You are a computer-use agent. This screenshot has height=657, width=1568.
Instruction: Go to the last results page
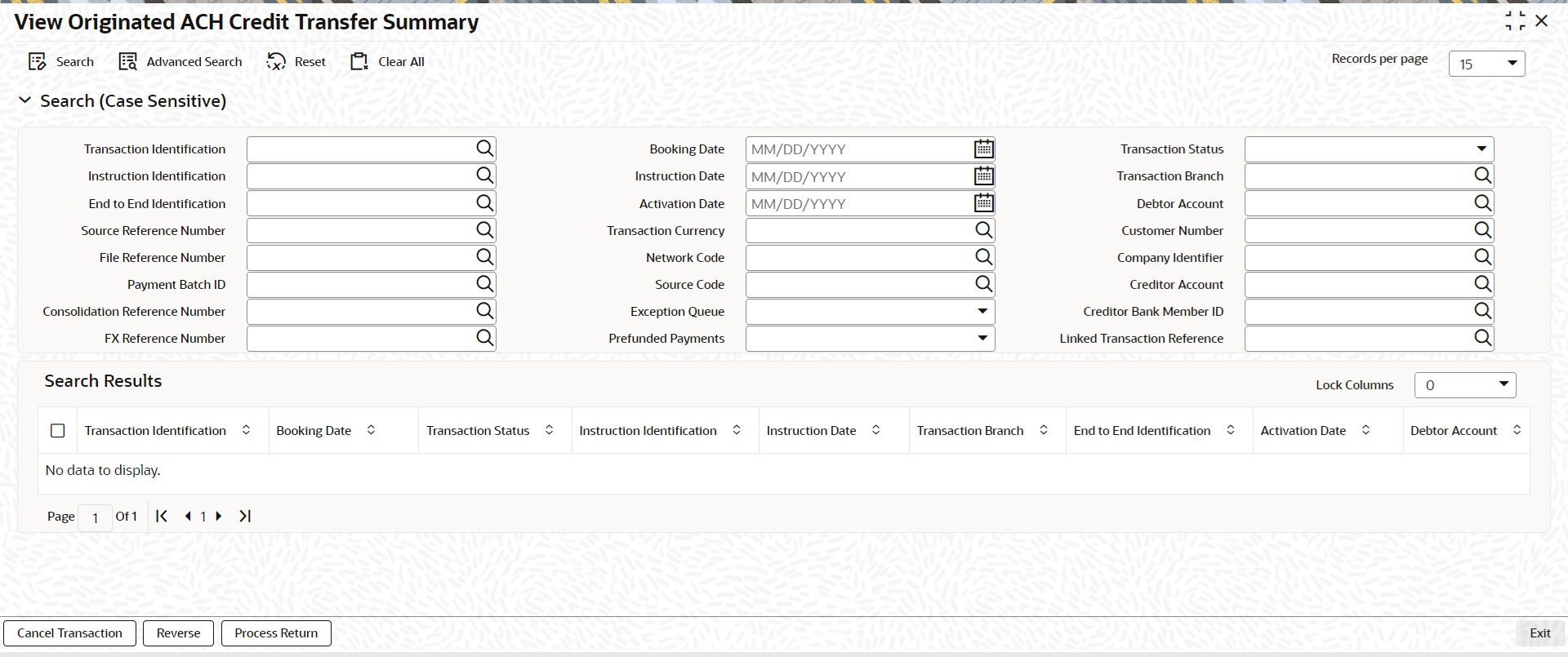click(245, 516)
